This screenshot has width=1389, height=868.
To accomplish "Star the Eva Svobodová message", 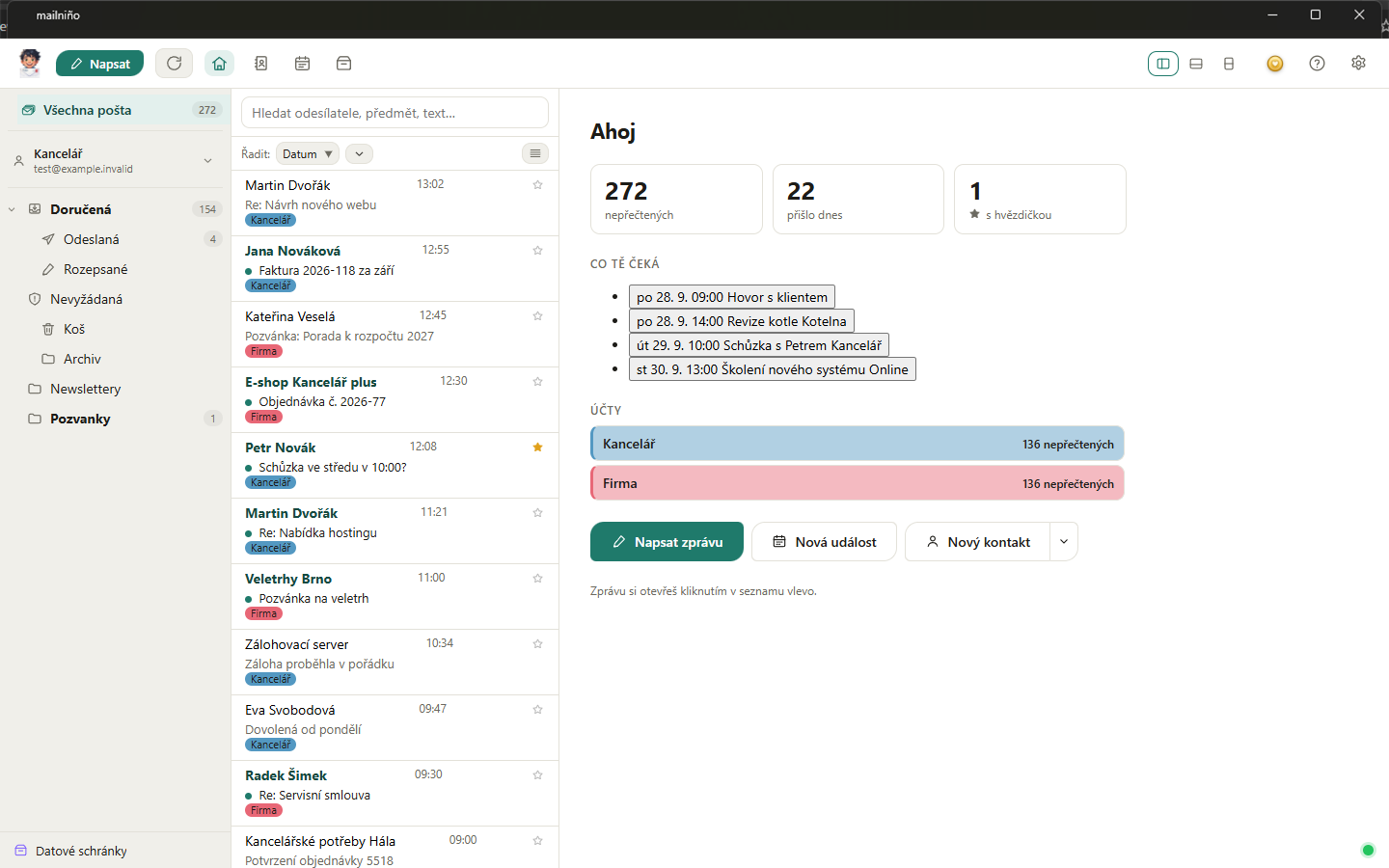I will tap(538, 710).
